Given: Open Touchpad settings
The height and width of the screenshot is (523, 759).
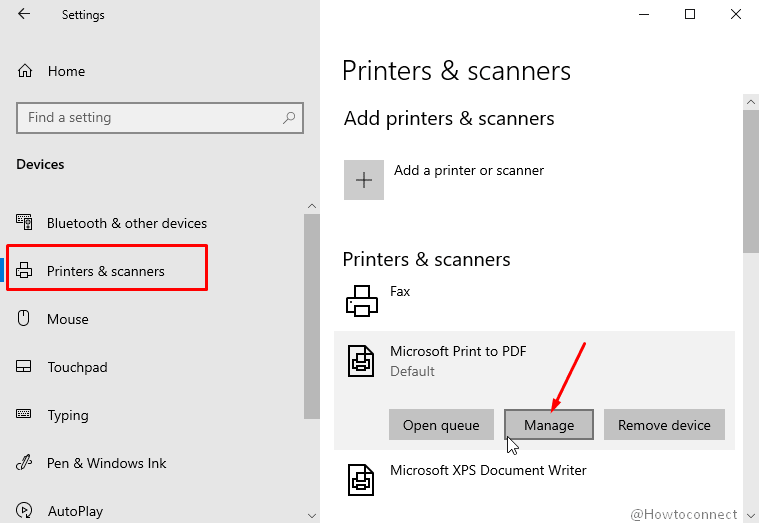Looking at the screenshot, I should point(77,367).
